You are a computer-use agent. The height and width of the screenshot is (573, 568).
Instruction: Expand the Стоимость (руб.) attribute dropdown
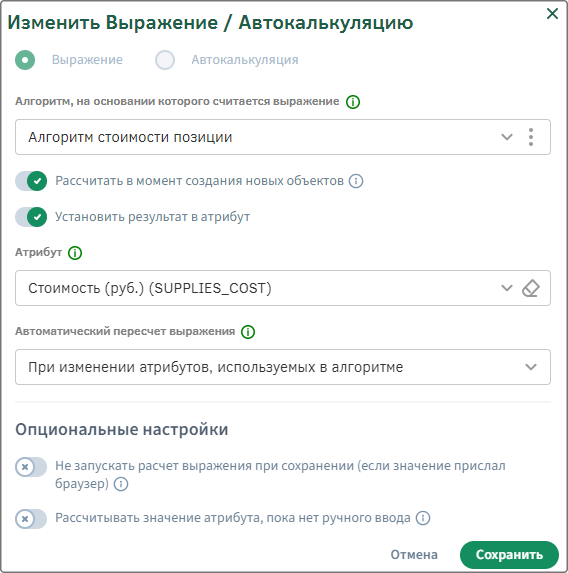pyautogui.click(x=507, y=288)
